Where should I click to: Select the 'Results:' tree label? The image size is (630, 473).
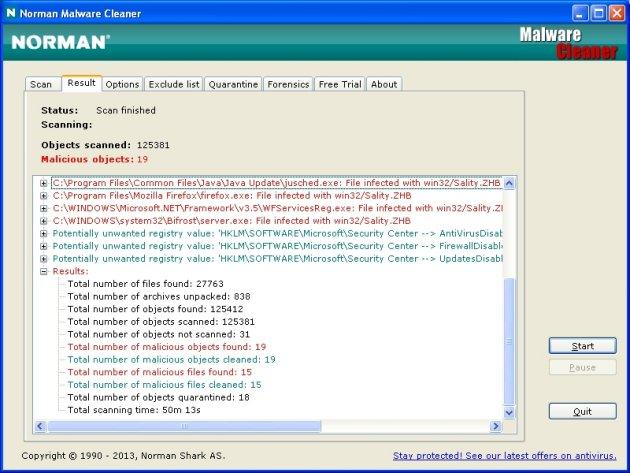(x=70, y=271)
